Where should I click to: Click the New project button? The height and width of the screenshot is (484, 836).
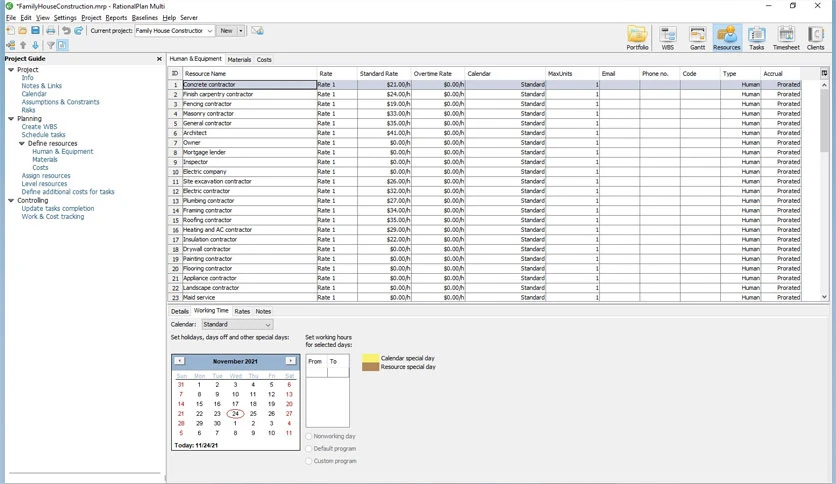click(227, 31)
